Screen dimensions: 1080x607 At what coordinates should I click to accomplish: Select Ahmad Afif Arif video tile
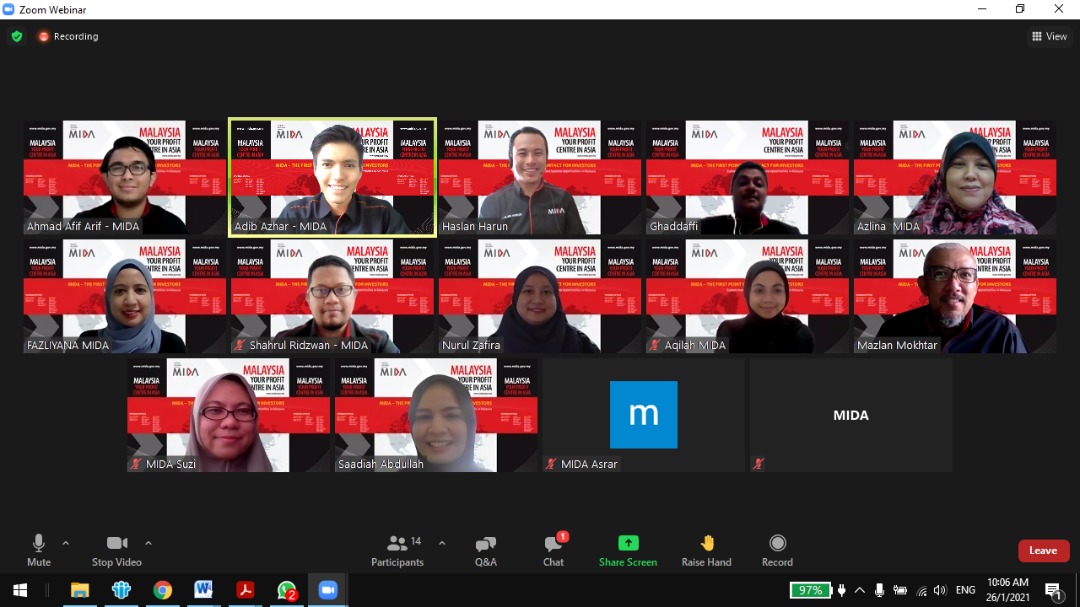click(x=125, y=177)
